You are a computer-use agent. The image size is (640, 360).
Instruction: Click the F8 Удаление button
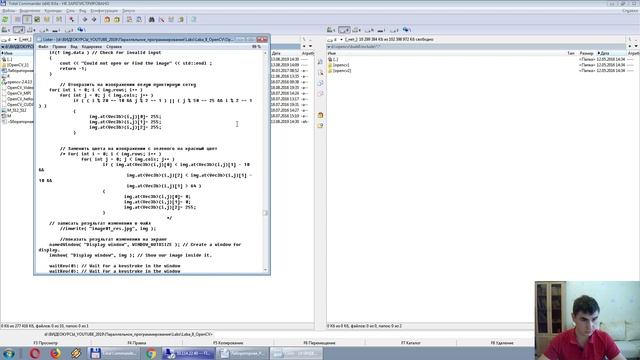[x=502, y=343]
